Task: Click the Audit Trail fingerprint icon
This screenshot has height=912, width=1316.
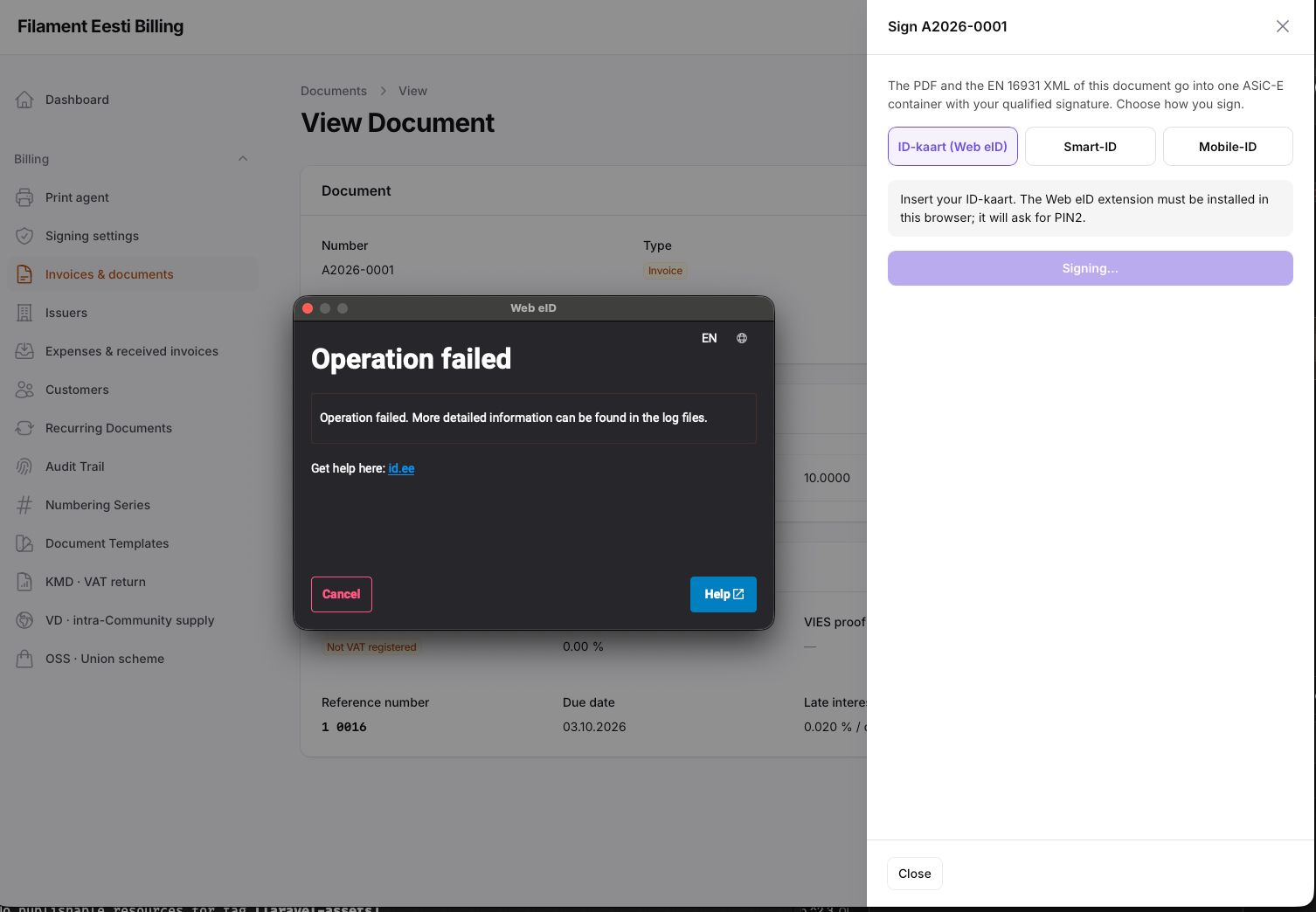Action: point(24,466)
